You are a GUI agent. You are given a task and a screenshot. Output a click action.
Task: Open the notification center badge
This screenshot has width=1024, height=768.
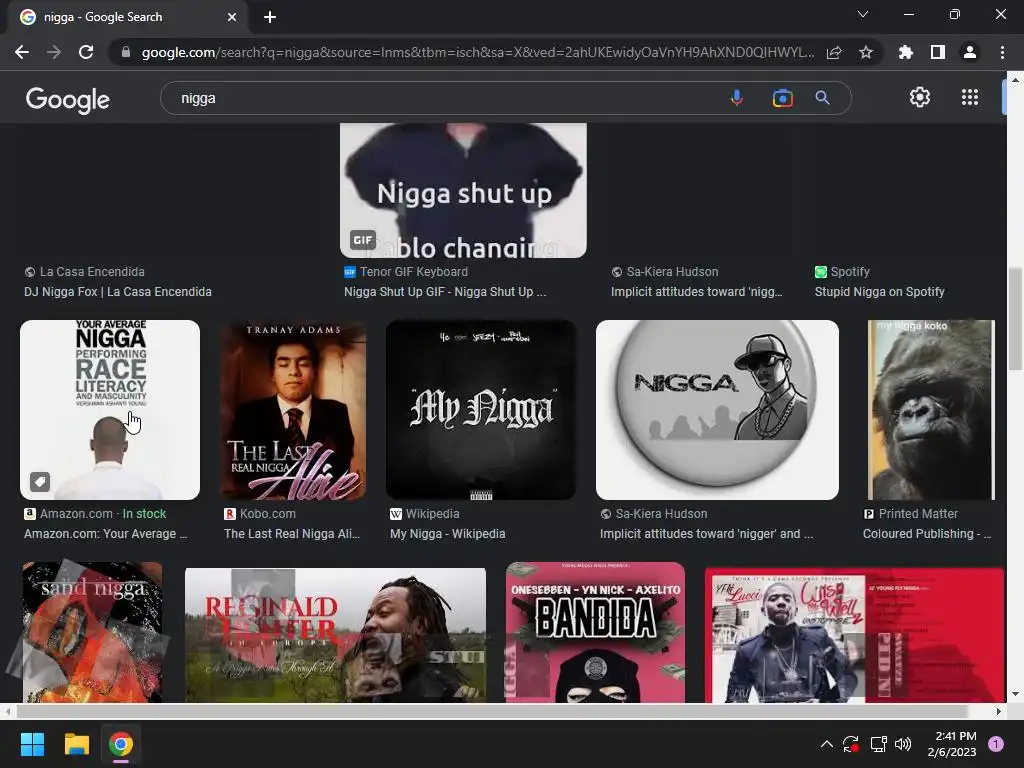(996, 744)
